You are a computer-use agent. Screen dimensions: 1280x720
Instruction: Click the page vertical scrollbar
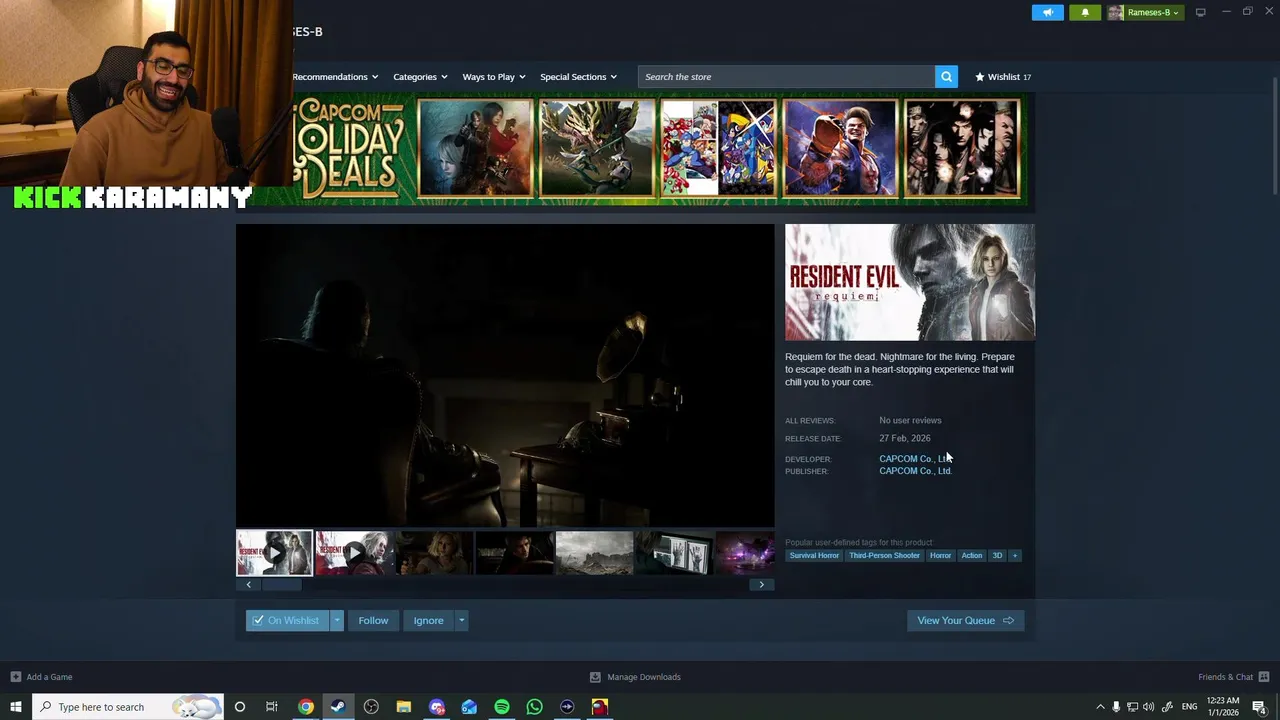click(1274, 135)
